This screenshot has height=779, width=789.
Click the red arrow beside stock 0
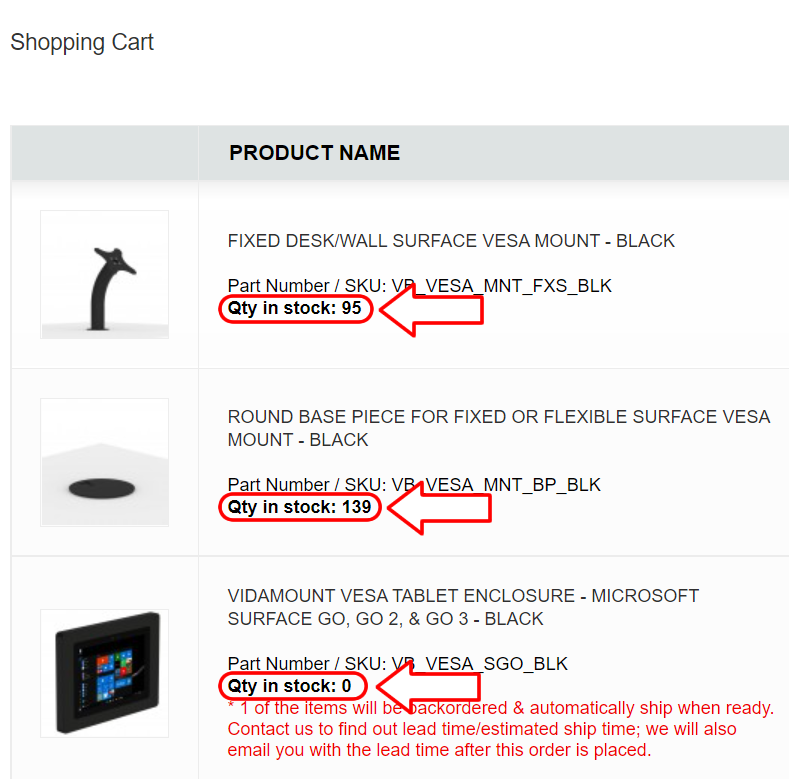[429, 687]
